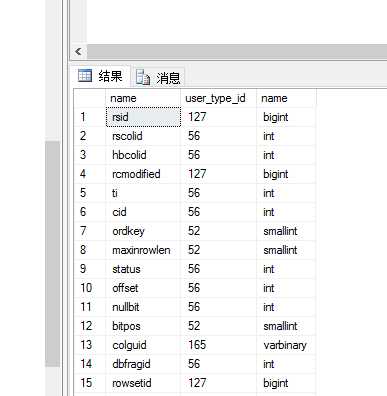The height and width of the screenshot is (396, 387).
Task: Select the first 'name' column header
Action: (143, 98)
